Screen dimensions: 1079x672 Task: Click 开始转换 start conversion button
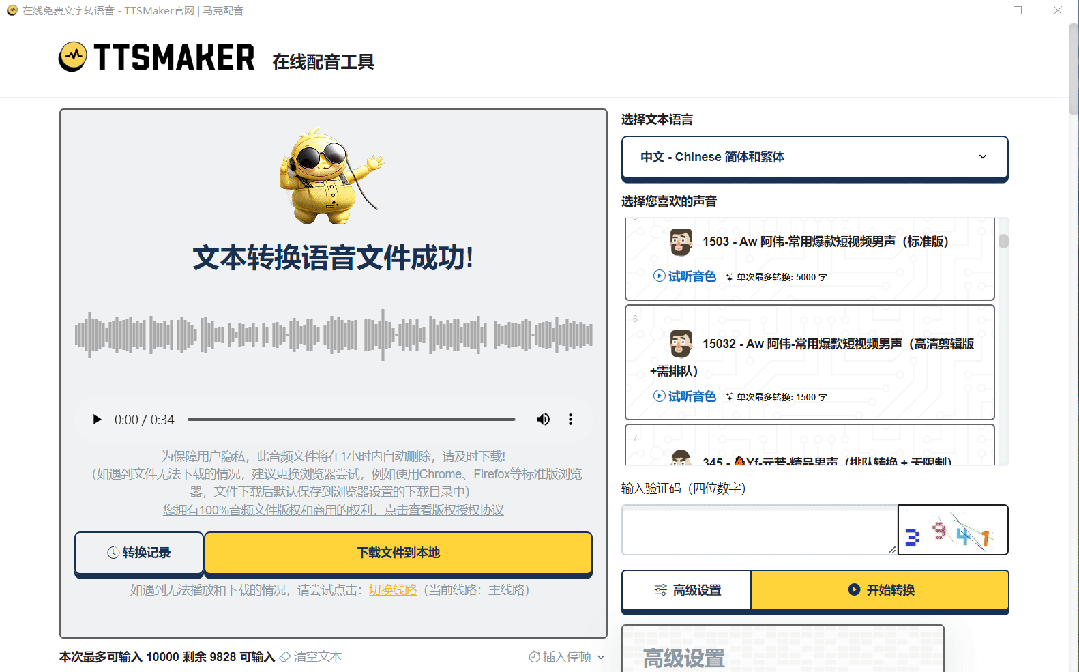click(879, 590)
